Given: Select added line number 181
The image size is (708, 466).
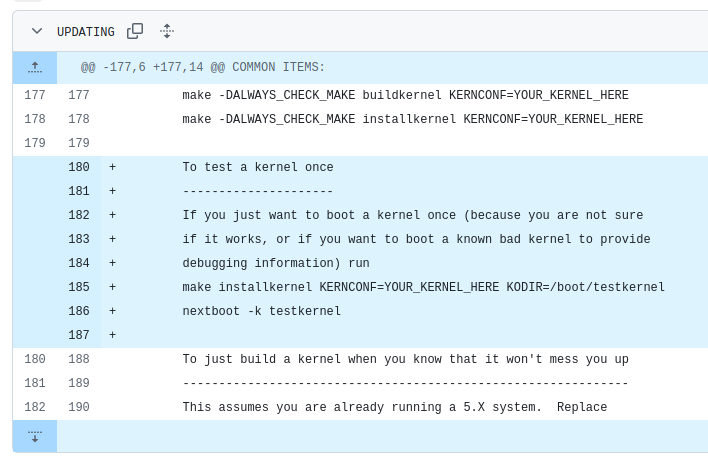Looking at the screenshot, I should [x=79, y=191].
